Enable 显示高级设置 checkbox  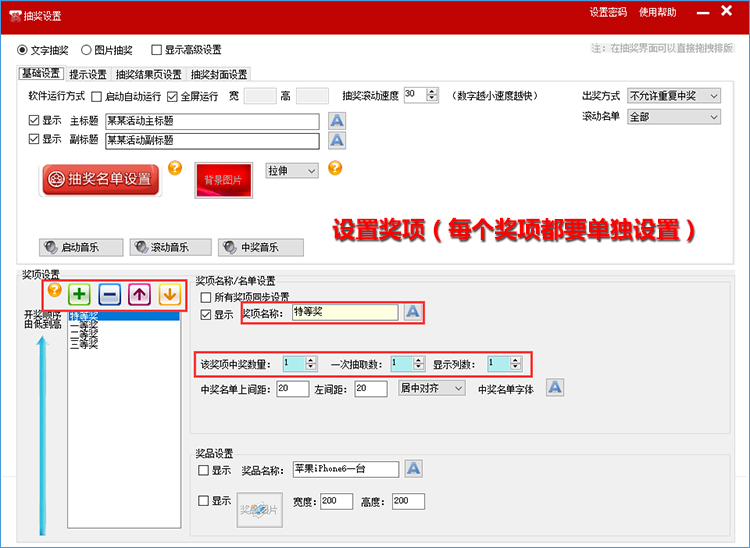(157, 50)
